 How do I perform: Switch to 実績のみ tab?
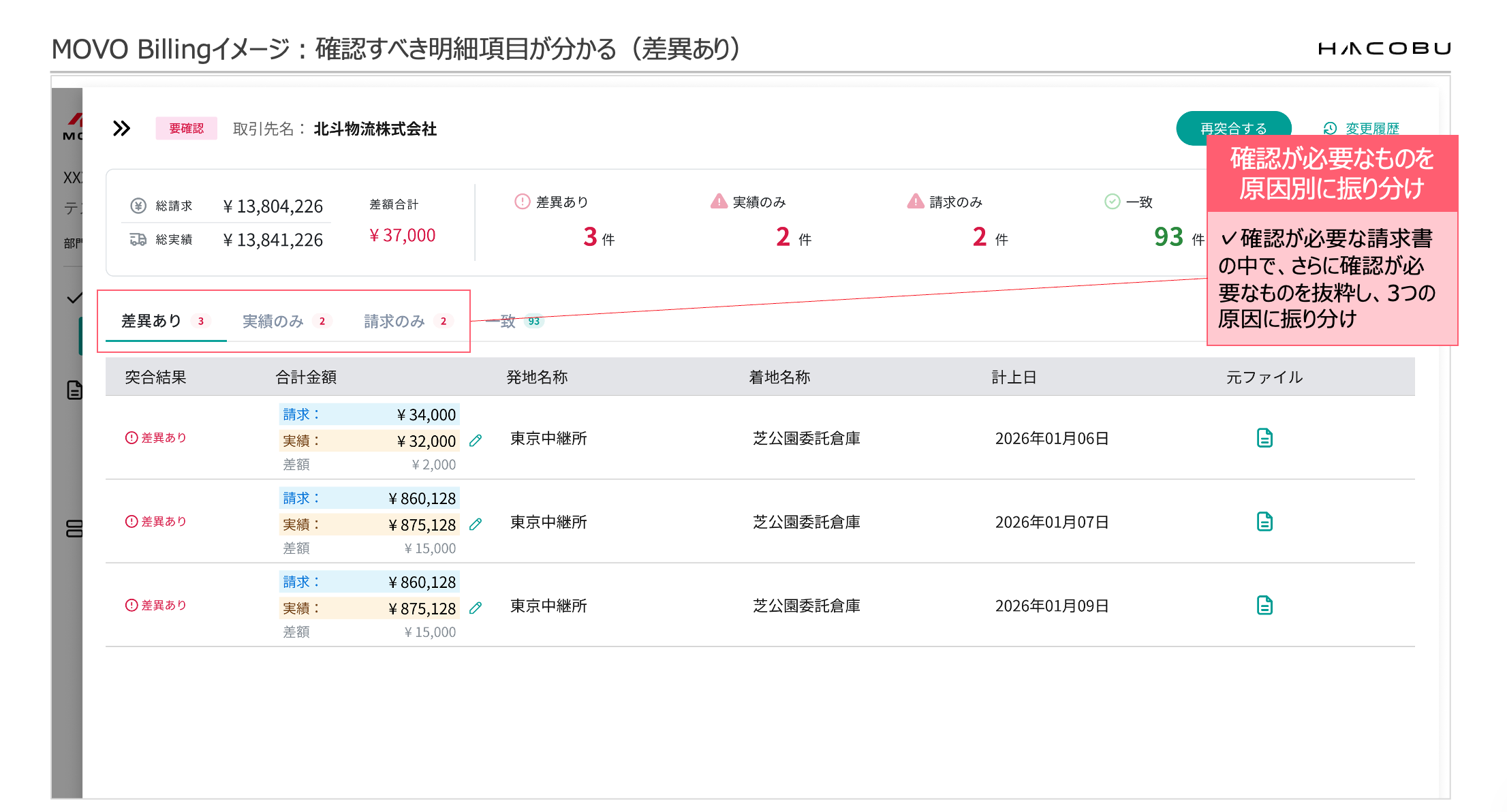(x=286, y=321)
